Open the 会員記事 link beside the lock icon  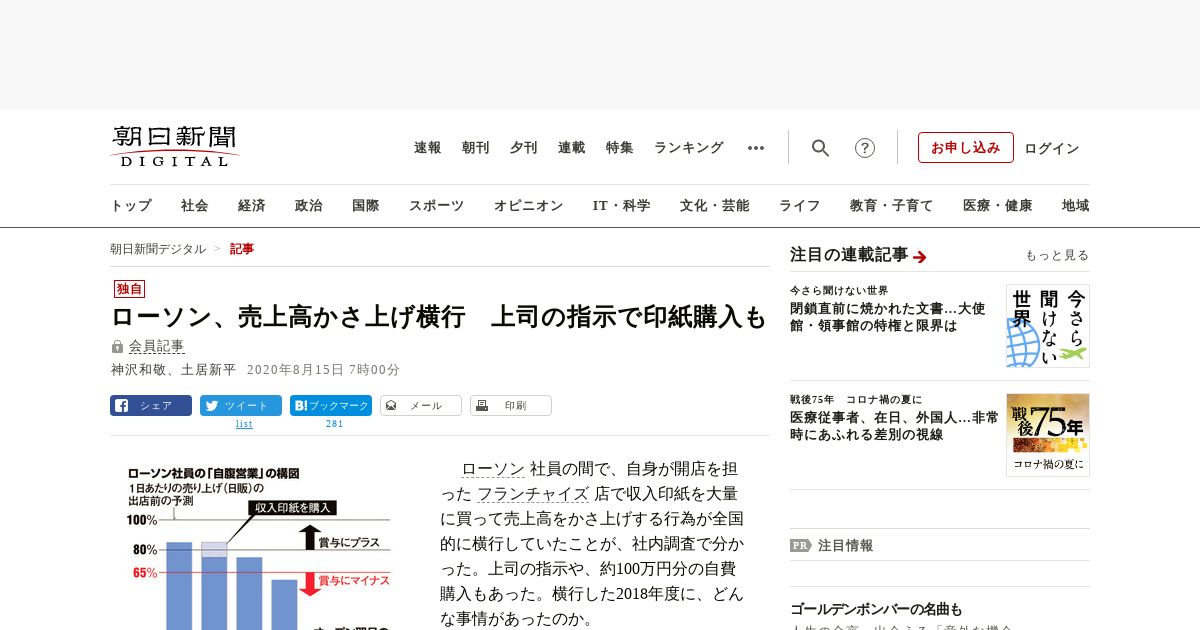[156, 346]
